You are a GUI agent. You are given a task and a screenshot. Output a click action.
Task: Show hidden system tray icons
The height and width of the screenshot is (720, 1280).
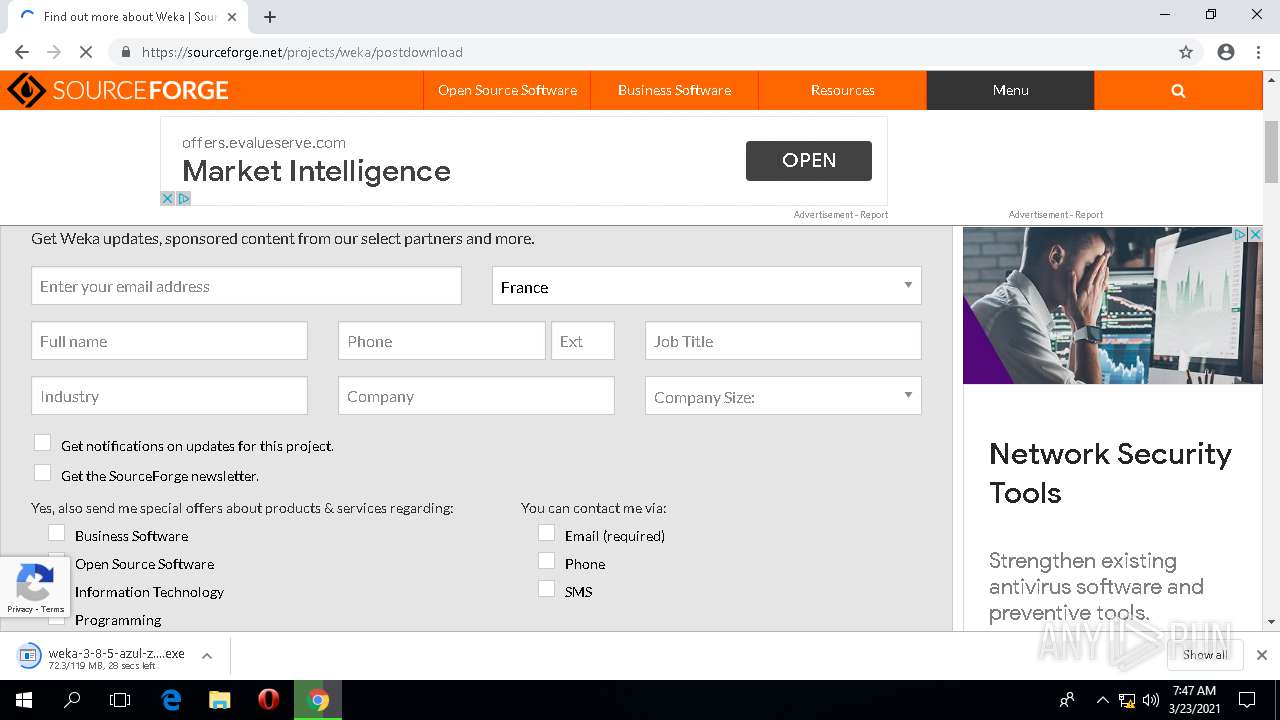1102,700
